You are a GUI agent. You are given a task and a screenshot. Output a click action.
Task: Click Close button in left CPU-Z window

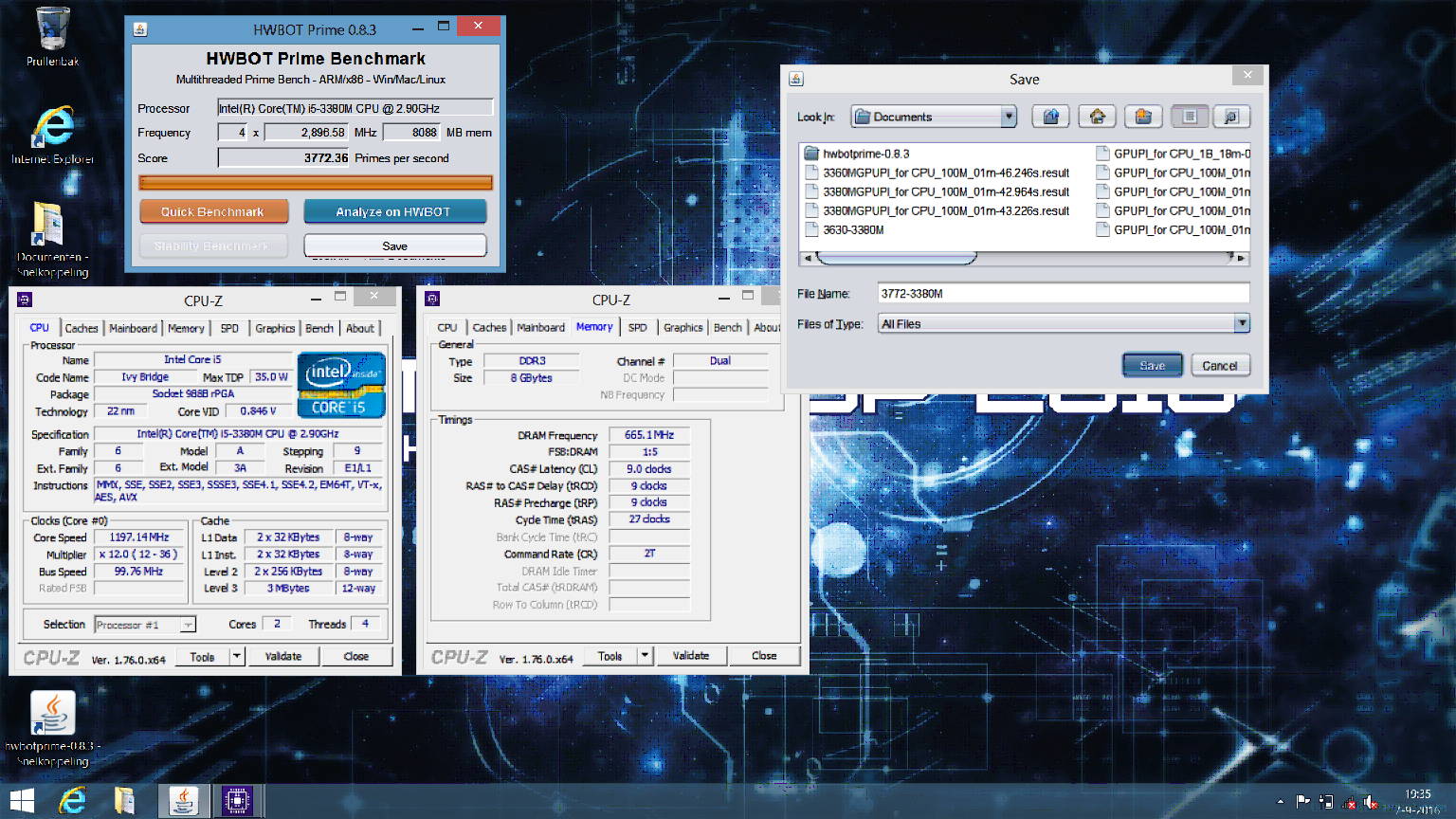[x=356, y=656]
